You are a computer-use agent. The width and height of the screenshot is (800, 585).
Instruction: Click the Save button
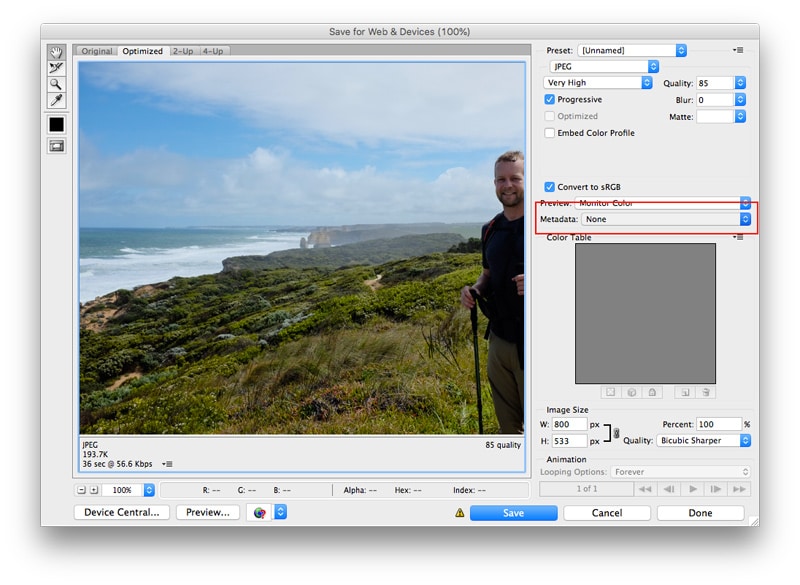513,513
